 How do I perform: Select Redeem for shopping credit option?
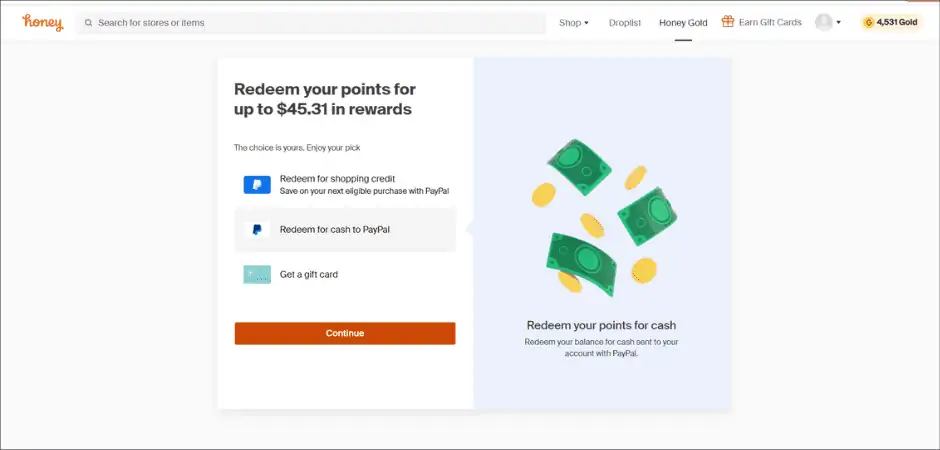(345, 185)
